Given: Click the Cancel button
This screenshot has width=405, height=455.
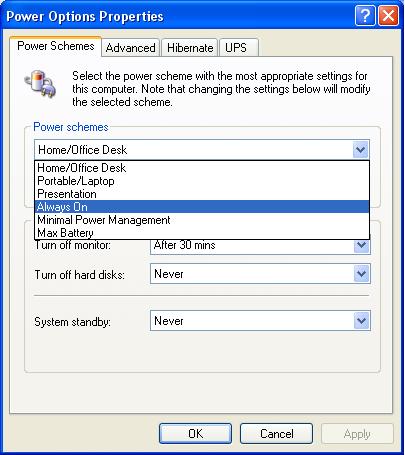Looking at the screenshot, I should pyautogui.click(x=276, y=433).
